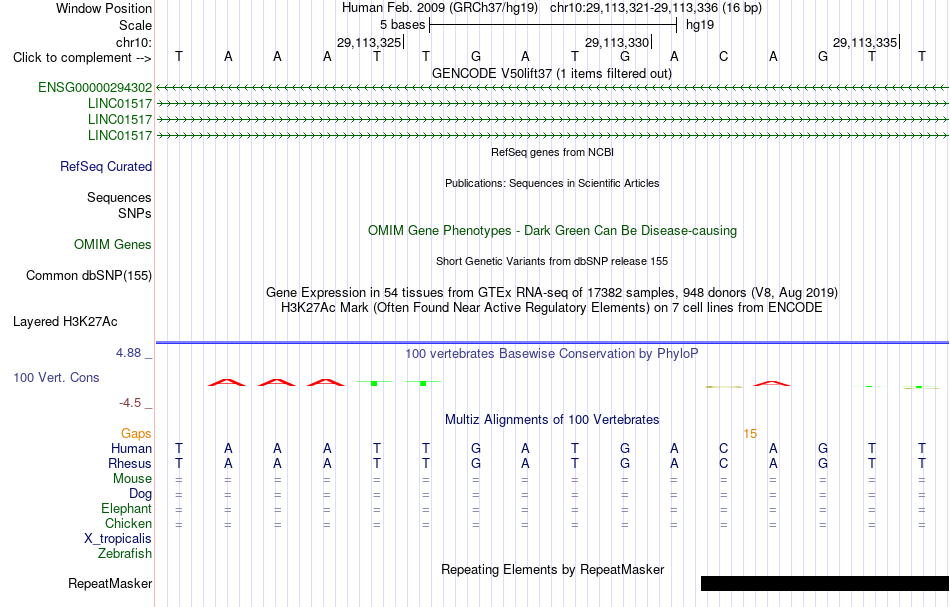Click the GENCODE V50lift37 track title
The height and width of the screenshot is (607, 950).
click(x=552, y=73)
